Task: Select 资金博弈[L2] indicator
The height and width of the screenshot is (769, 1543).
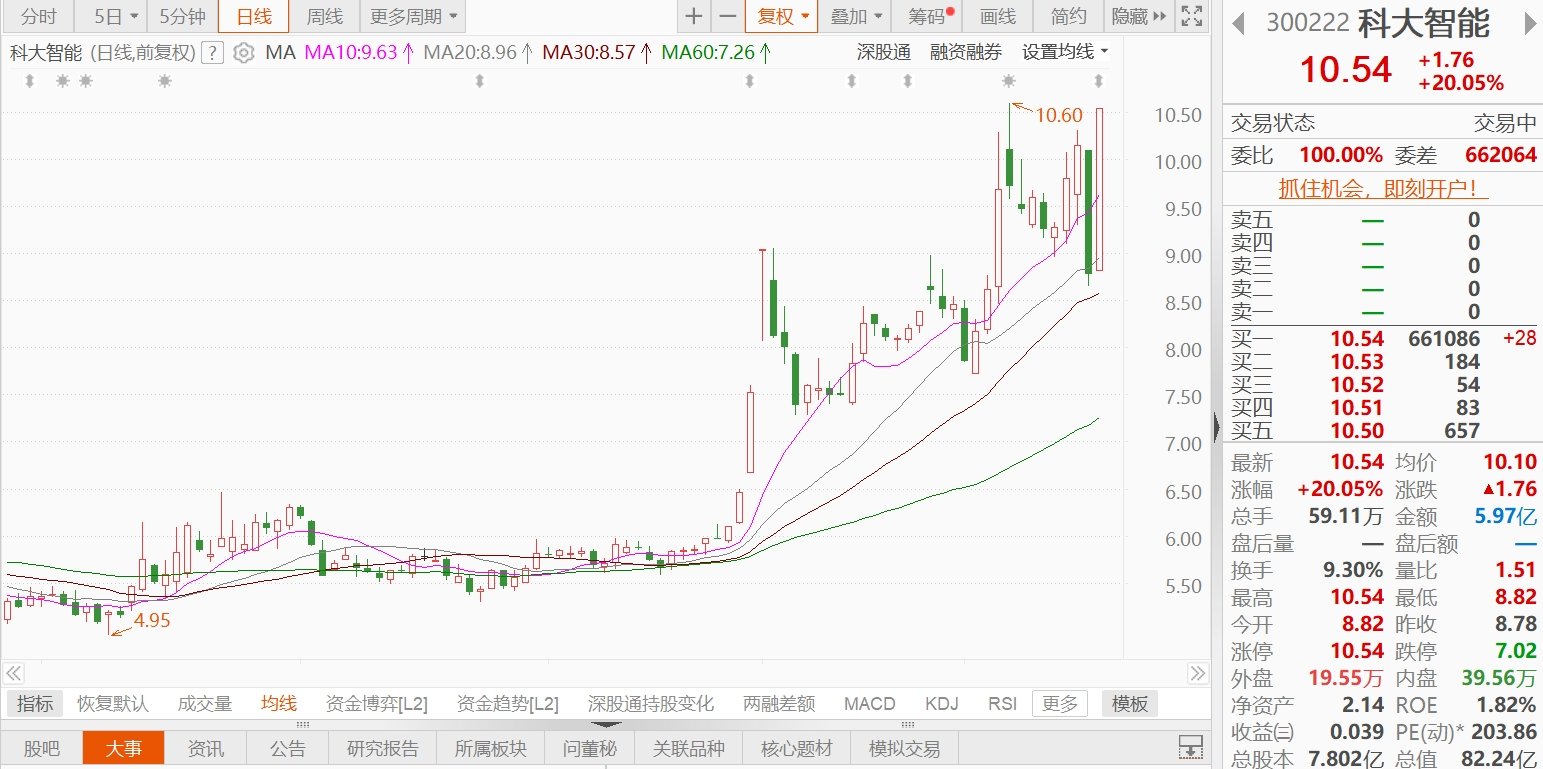Action: click(x=377, y=703)
